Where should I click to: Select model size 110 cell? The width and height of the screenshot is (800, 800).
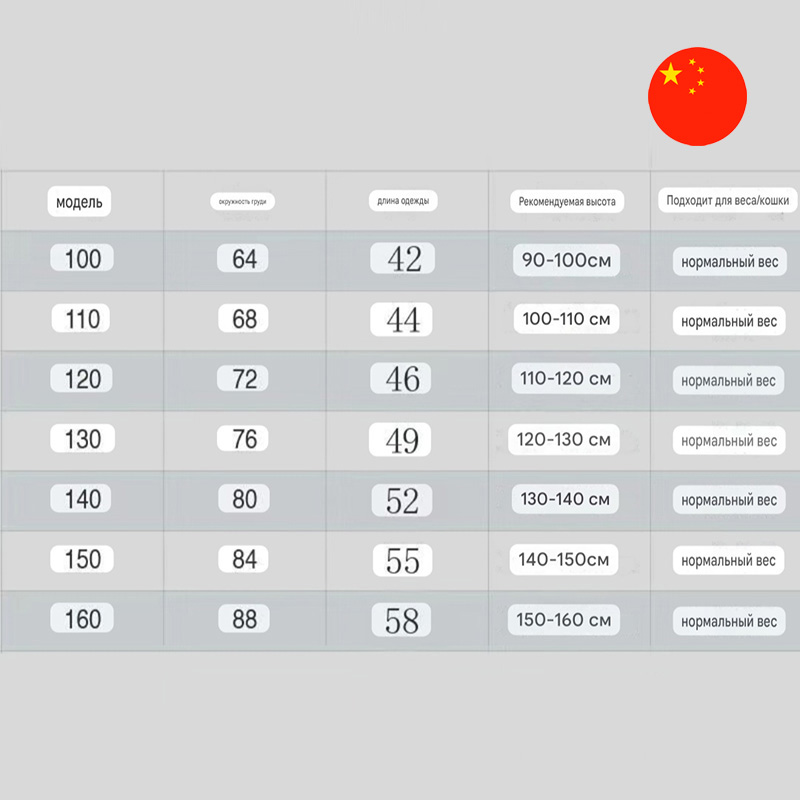pyautogui.click(x=82, y=319)
